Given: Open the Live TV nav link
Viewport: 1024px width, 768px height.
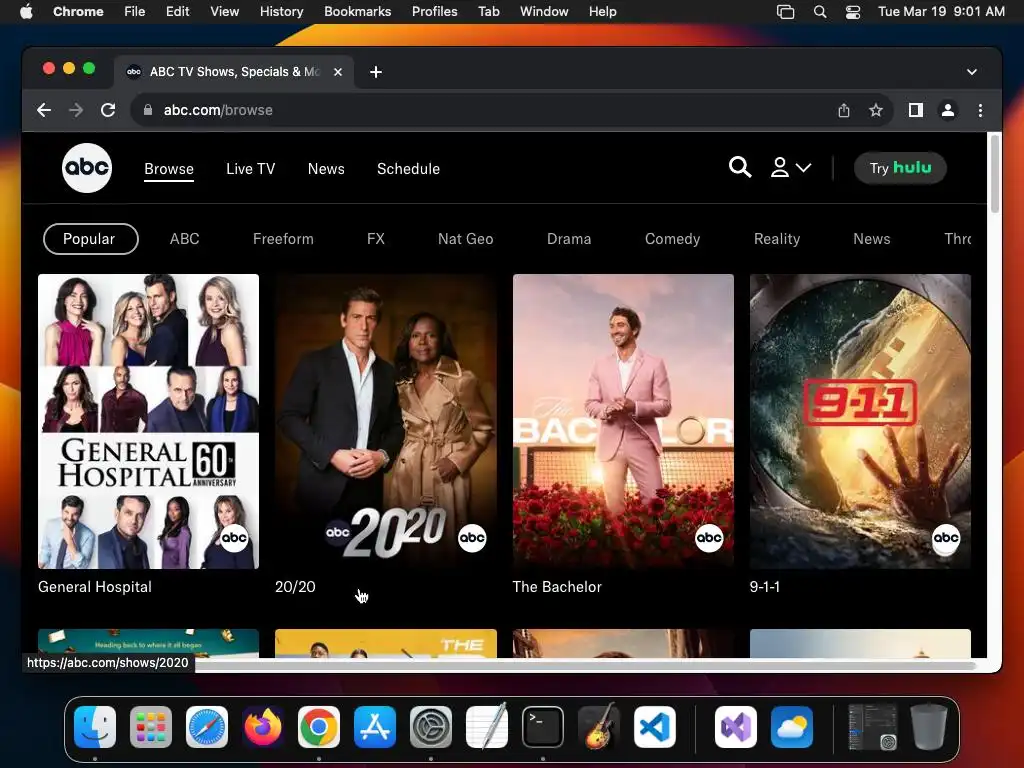Looking at the screenshot, I should coord(250,168).
